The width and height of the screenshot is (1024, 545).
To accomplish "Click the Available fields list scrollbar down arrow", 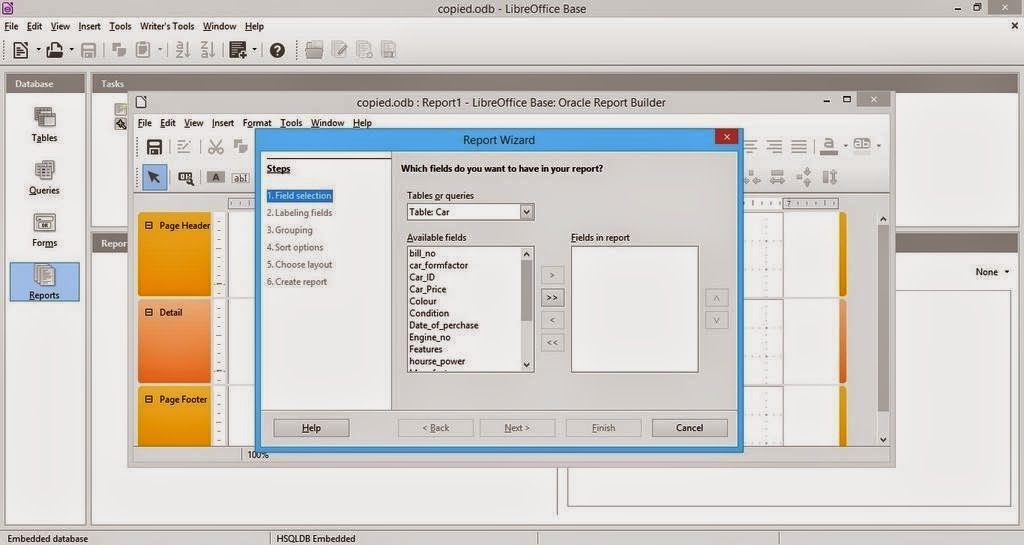I will [x=527, y=366].
